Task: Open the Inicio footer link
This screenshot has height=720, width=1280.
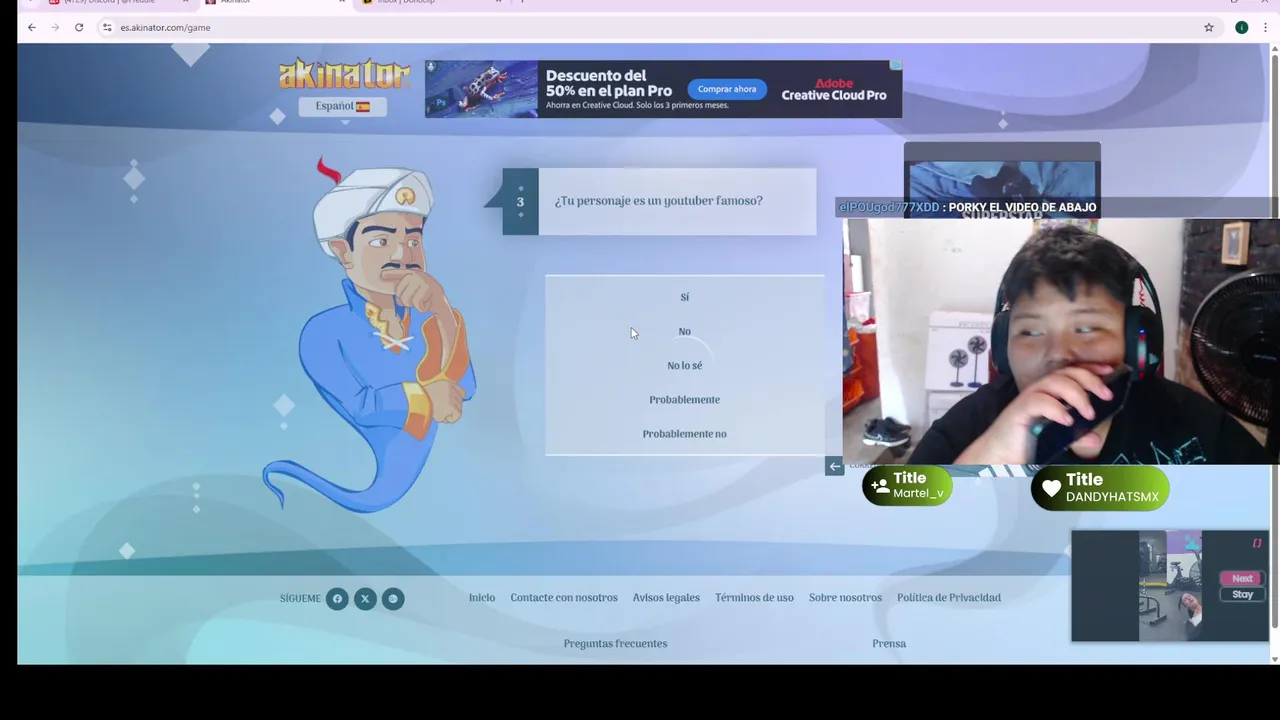Action: pos(482,597)
